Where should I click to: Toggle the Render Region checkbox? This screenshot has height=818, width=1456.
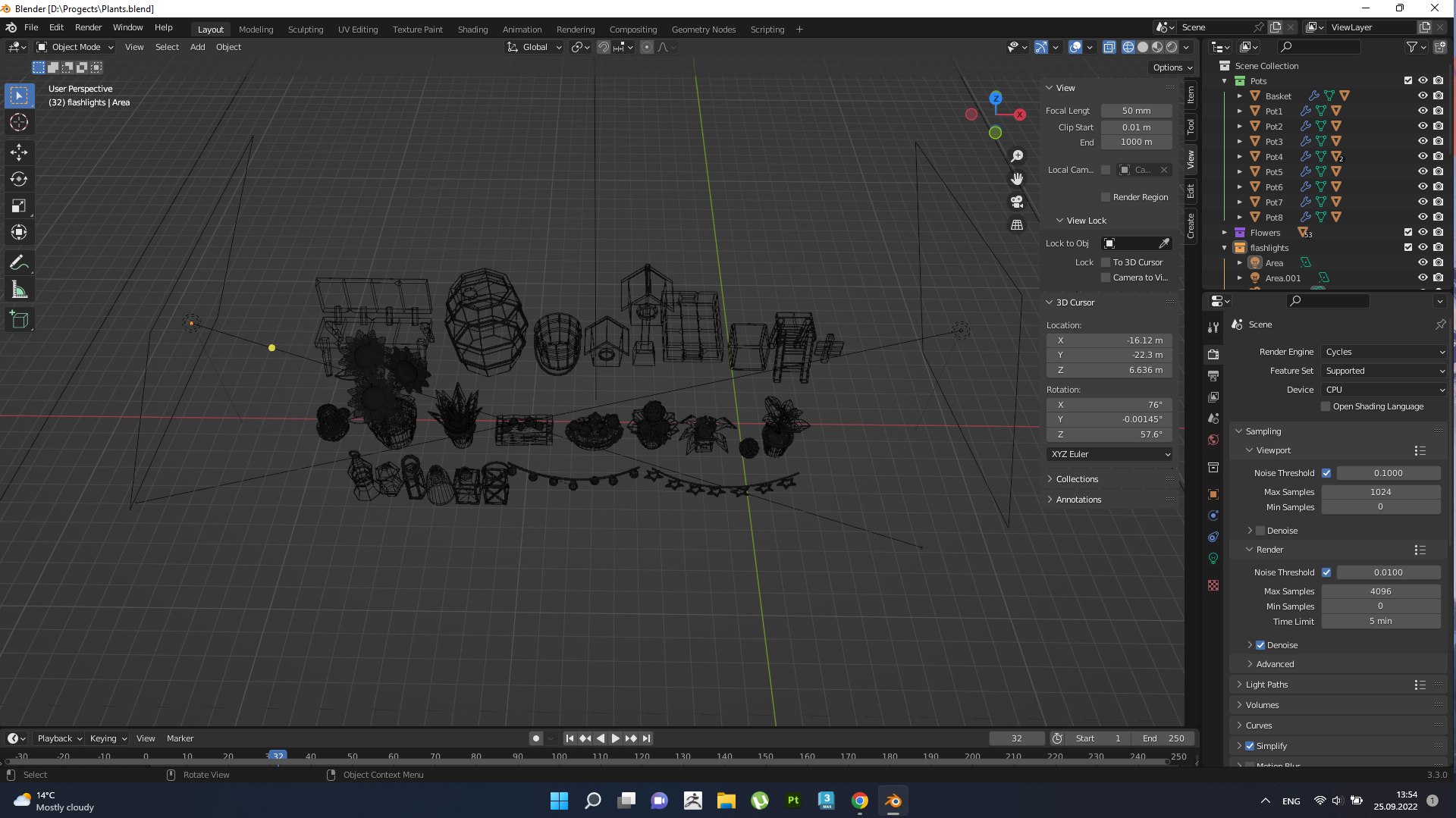(x=1106, y=197)
